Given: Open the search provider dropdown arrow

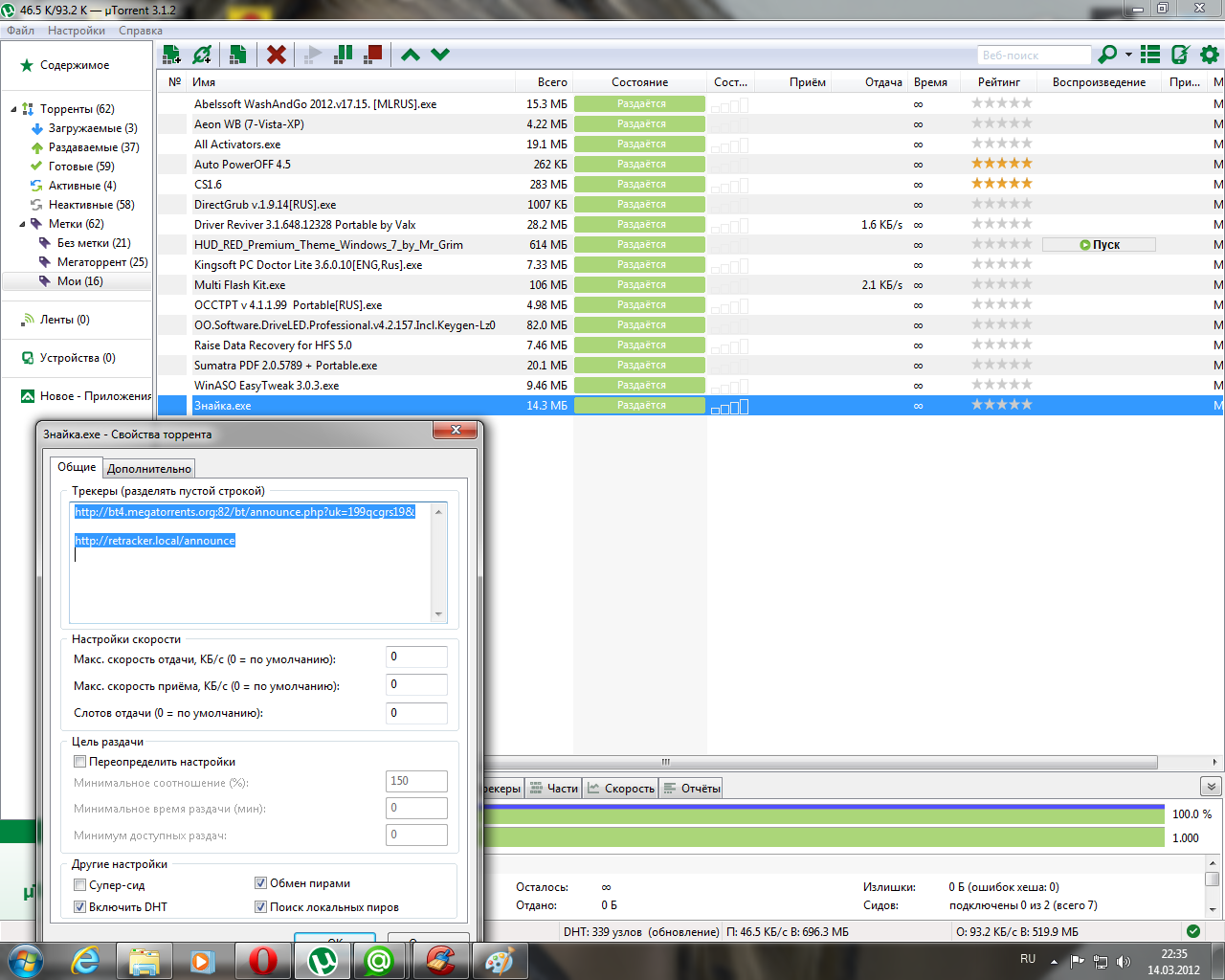Looking at the screenshot, I should click(x=1128, y=55).
